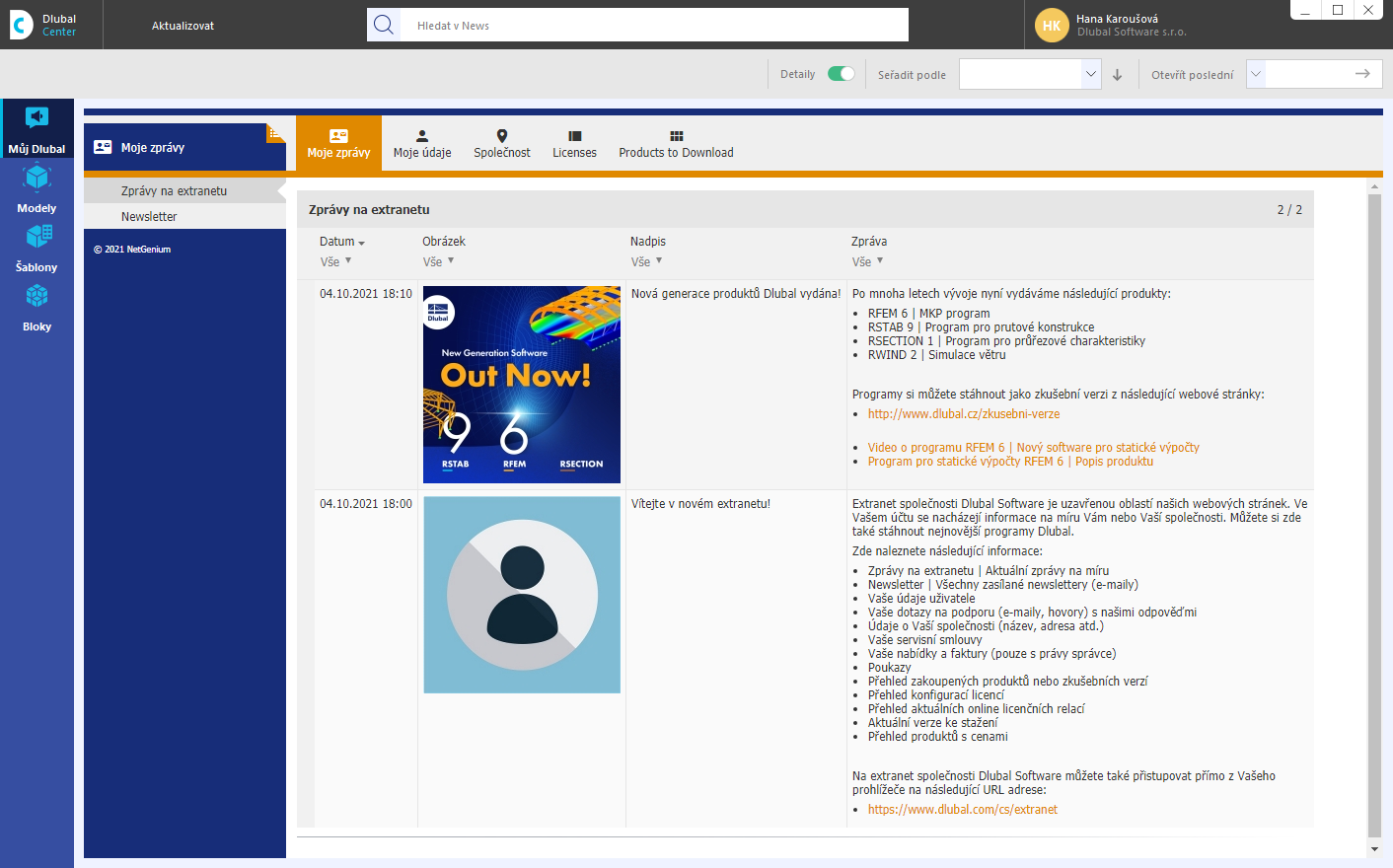Viewport: 1393px width, 868px height.
Task: Click the vertical scrollbar up arrow
Action: point(1374,186)
